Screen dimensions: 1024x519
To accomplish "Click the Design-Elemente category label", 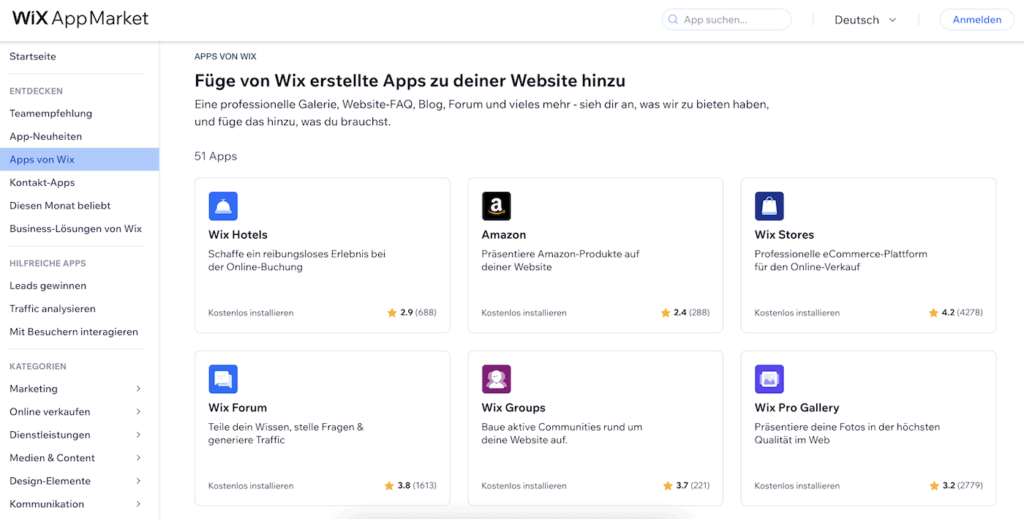I will 50,481.
